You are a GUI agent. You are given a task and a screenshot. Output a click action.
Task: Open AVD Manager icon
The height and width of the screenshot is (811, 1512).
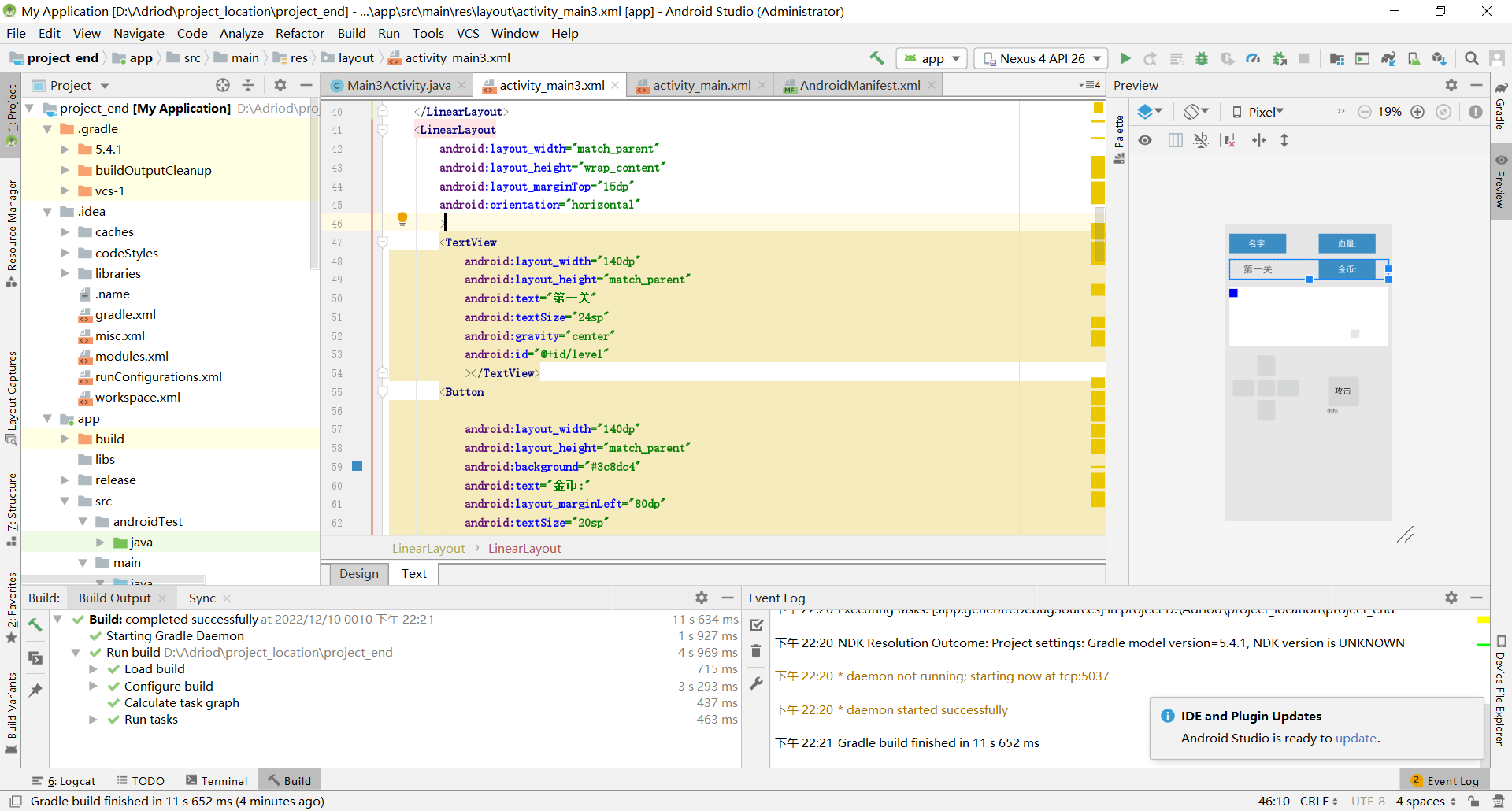click(x=1414, y=58)
